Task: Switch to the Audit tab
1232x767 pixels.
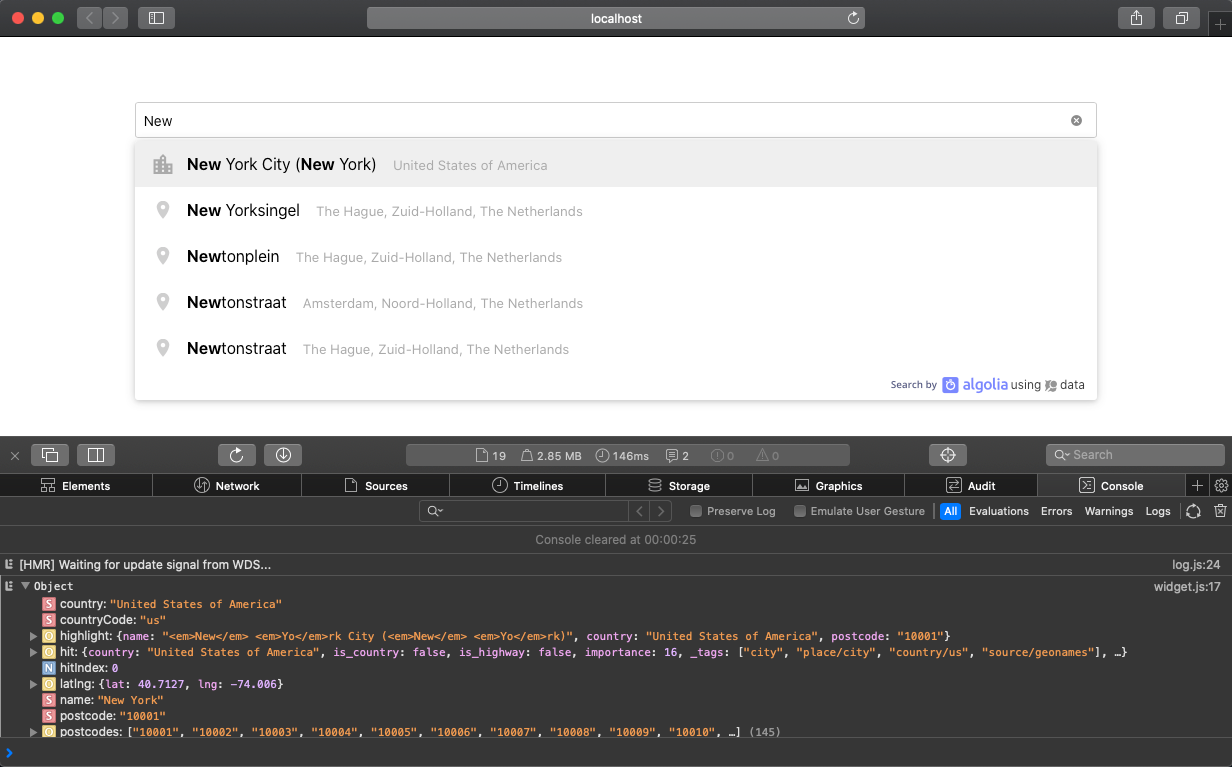Action: click(x=970, y=485)
